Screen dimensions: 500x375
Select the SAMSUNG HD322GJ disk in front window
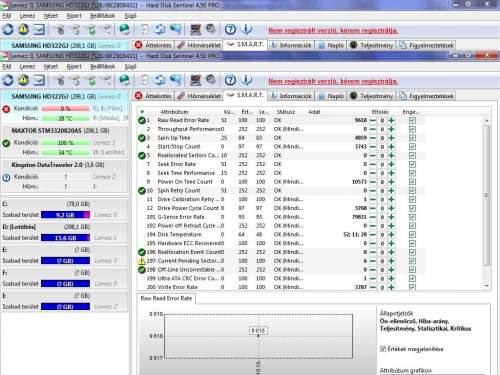pyautogui.click(x=64, y=108)
